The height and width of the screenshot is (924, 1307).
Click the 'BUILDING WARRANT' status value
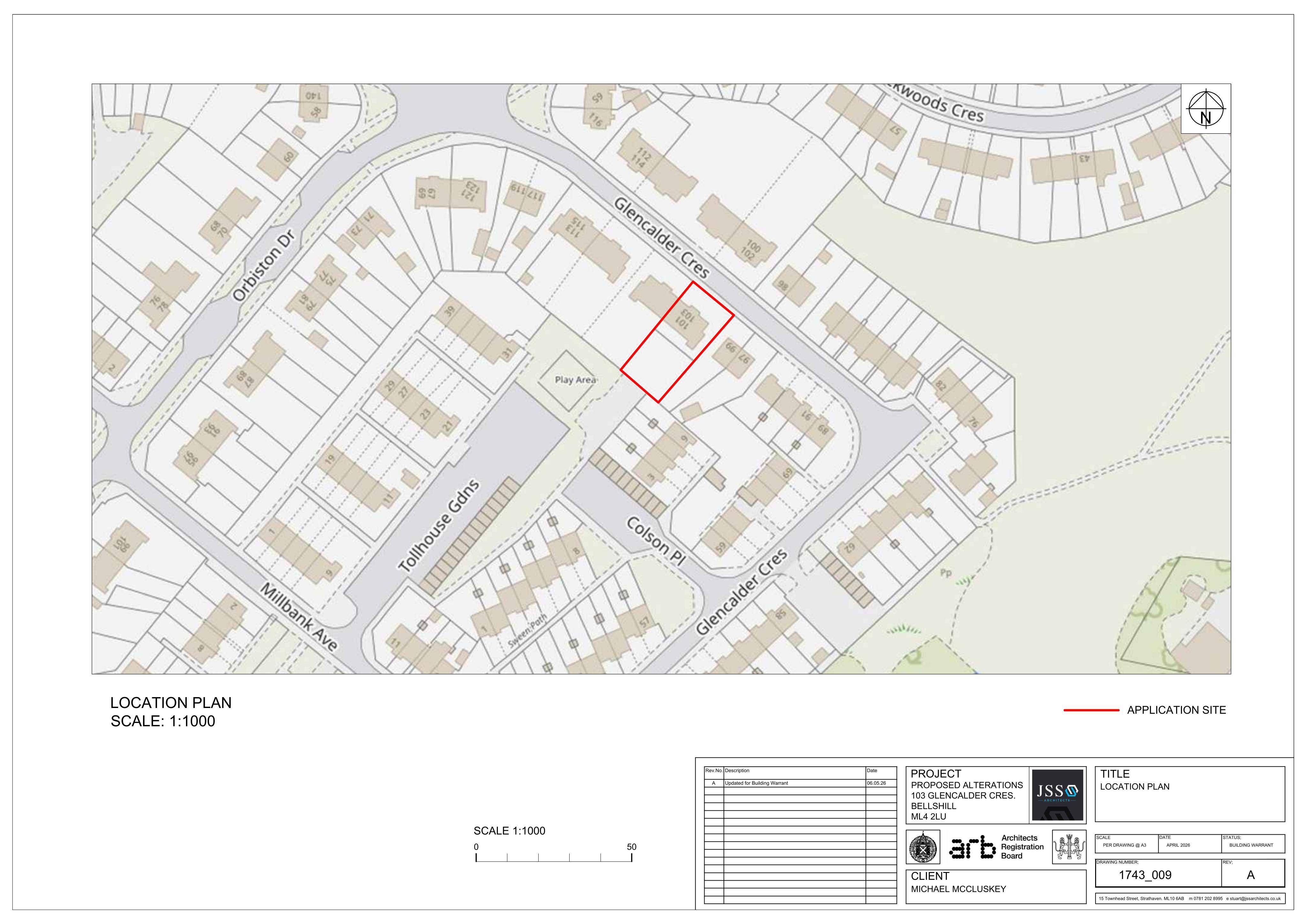pyautogui.click(x=1251, y=845)
